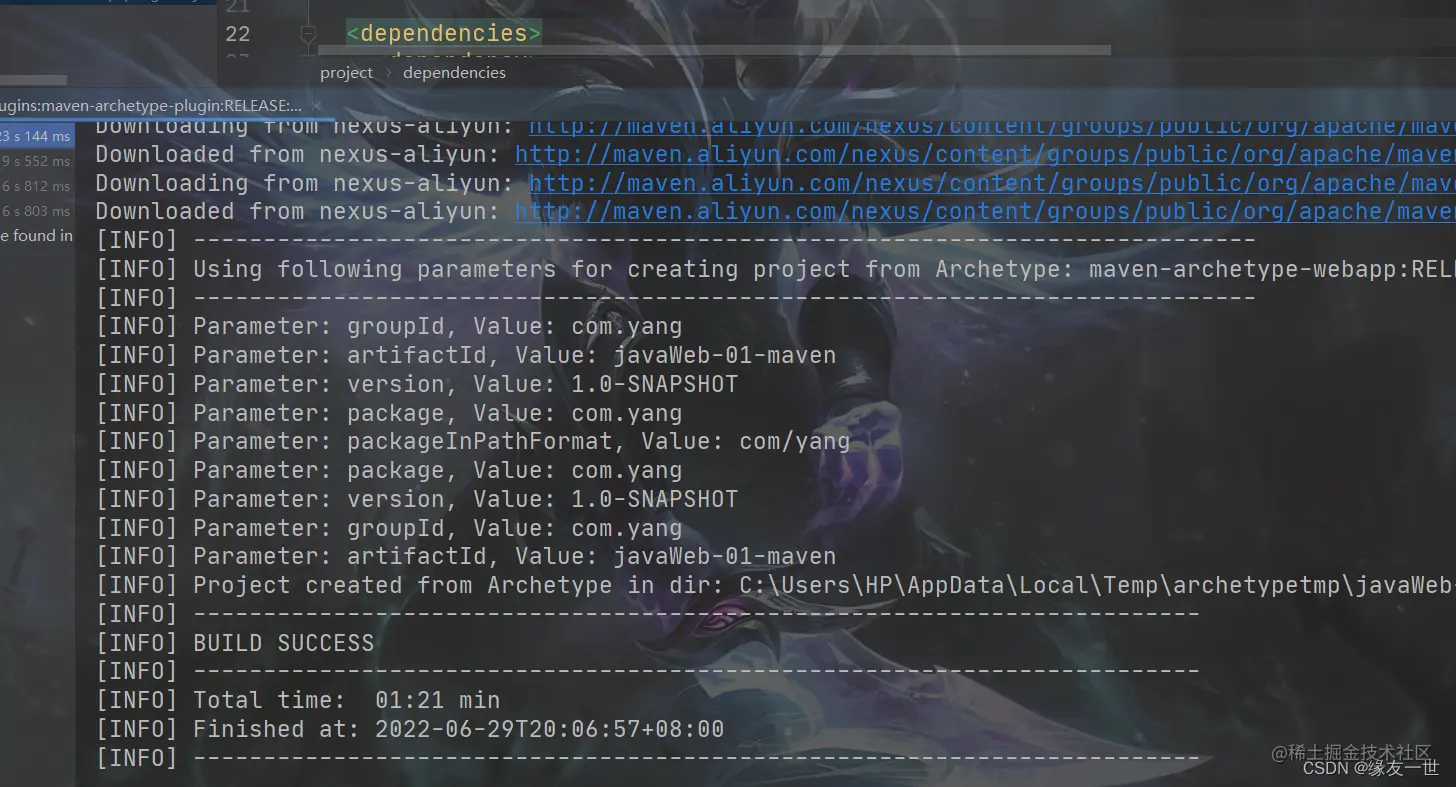Click line number 22 in the editor gutter
The height and width of the screenshot is (787, 1456).
238,34
